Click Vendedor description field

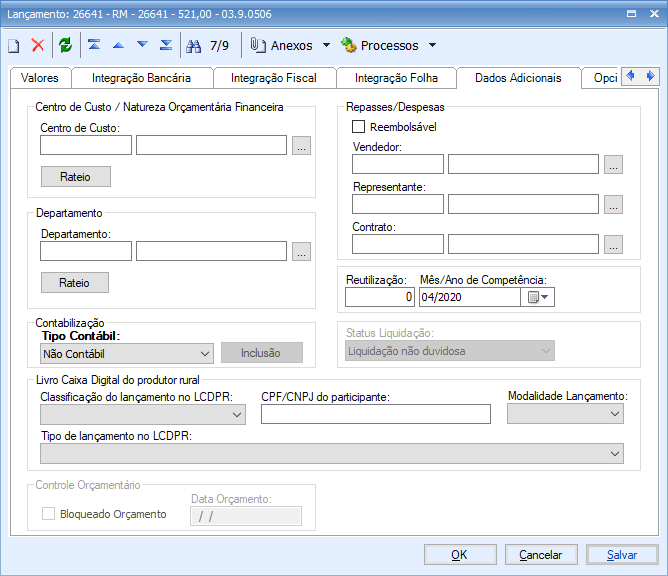click(x=523, y=164)
